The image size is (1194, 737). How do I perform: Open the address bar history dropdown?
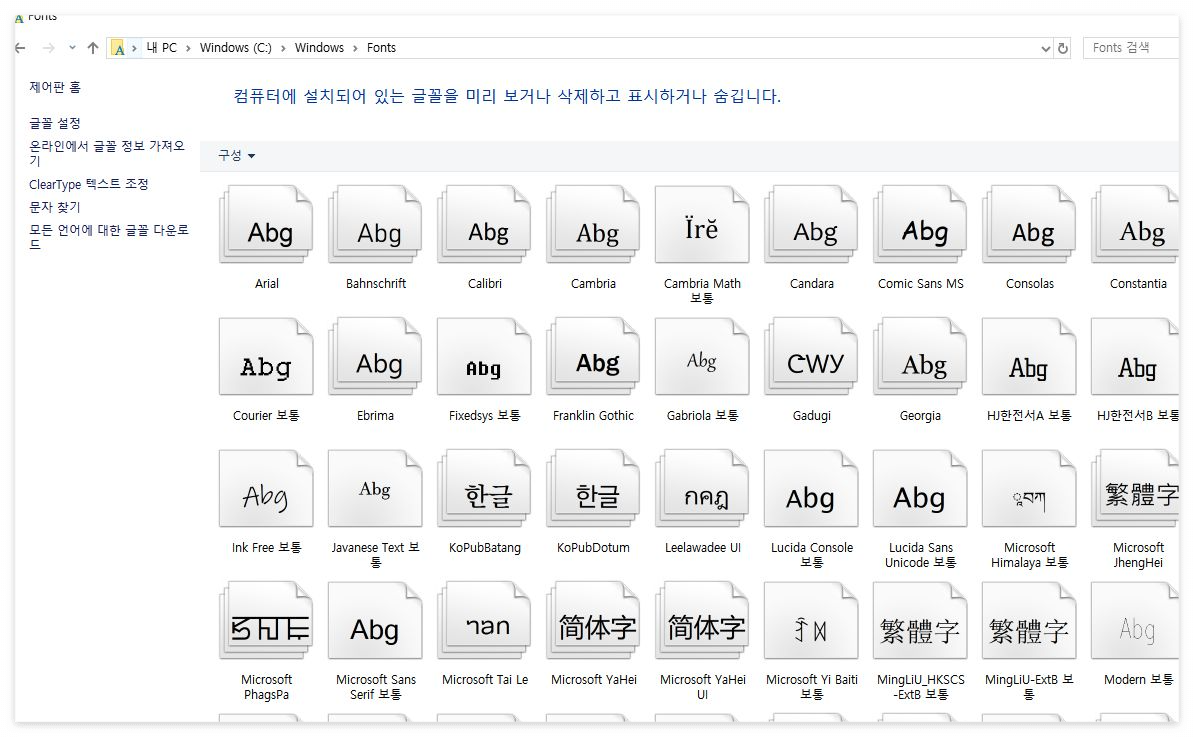(x=1046, y=47)
